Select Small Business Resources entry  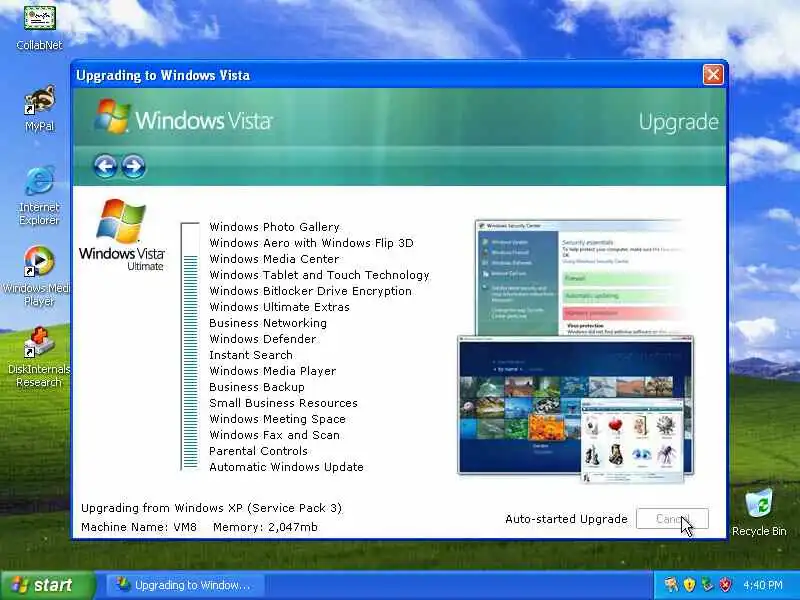tap(283, 403)
